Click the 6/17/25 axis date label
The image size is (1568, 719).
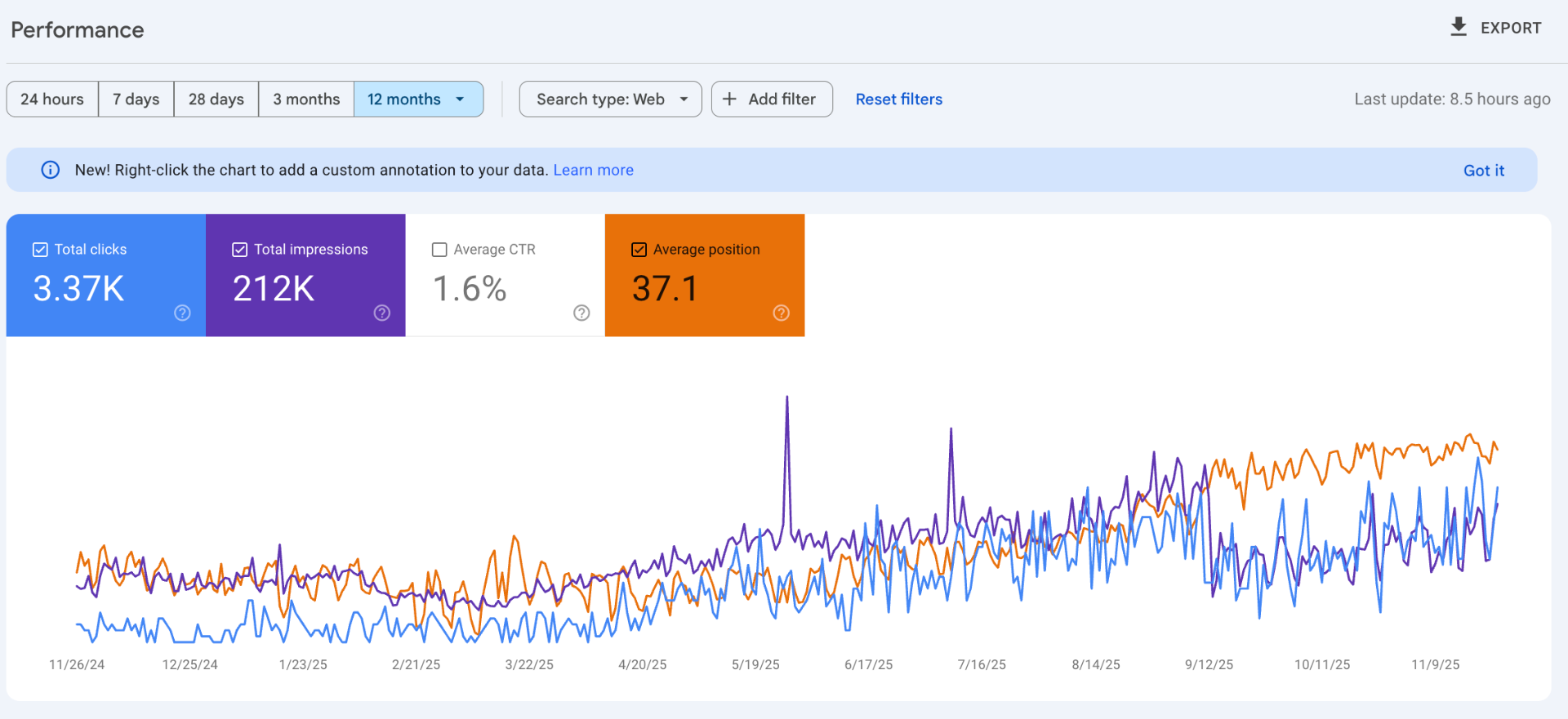point(869,664)
